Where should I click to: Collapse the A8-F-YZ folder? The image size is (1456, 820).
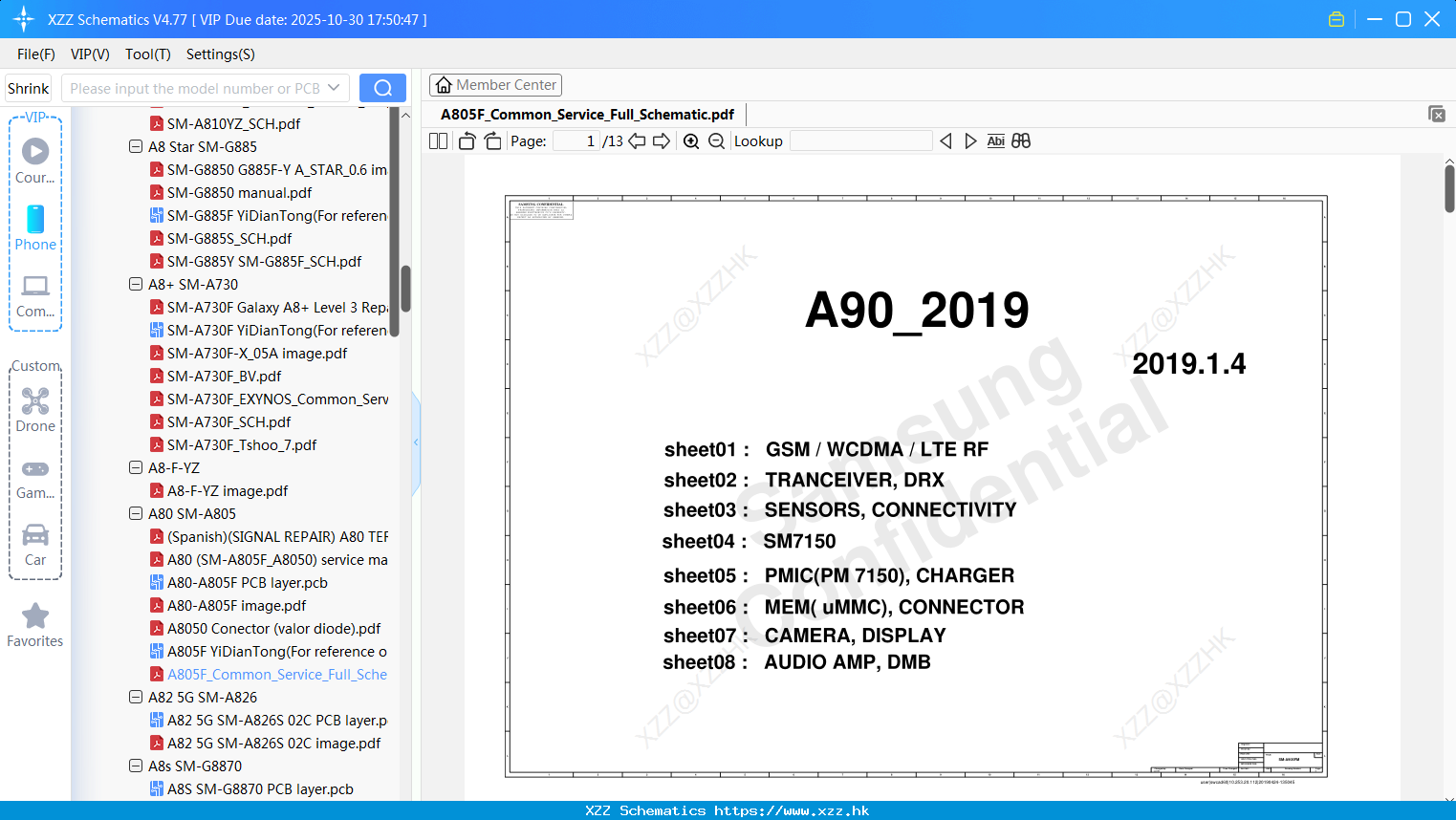[x=136, y=468]
